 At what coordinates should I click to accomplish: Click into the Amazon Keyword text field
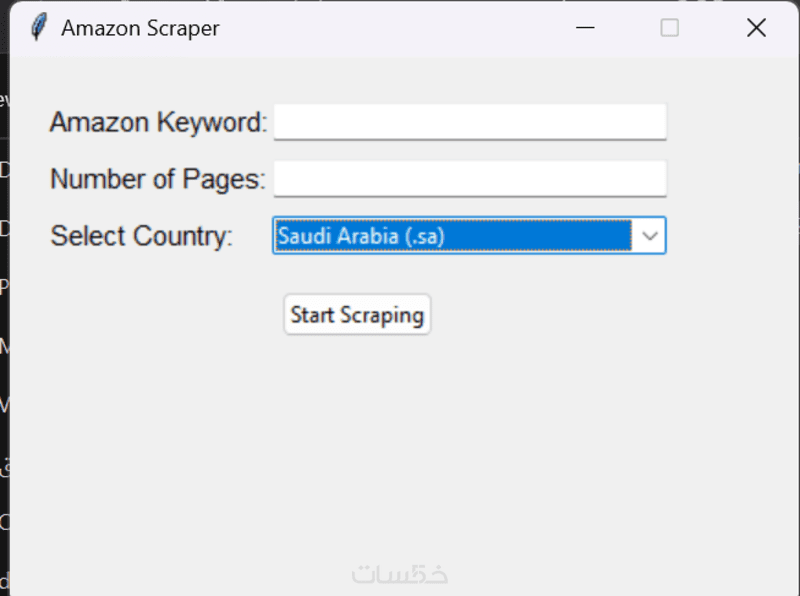[x=470, y=122]
